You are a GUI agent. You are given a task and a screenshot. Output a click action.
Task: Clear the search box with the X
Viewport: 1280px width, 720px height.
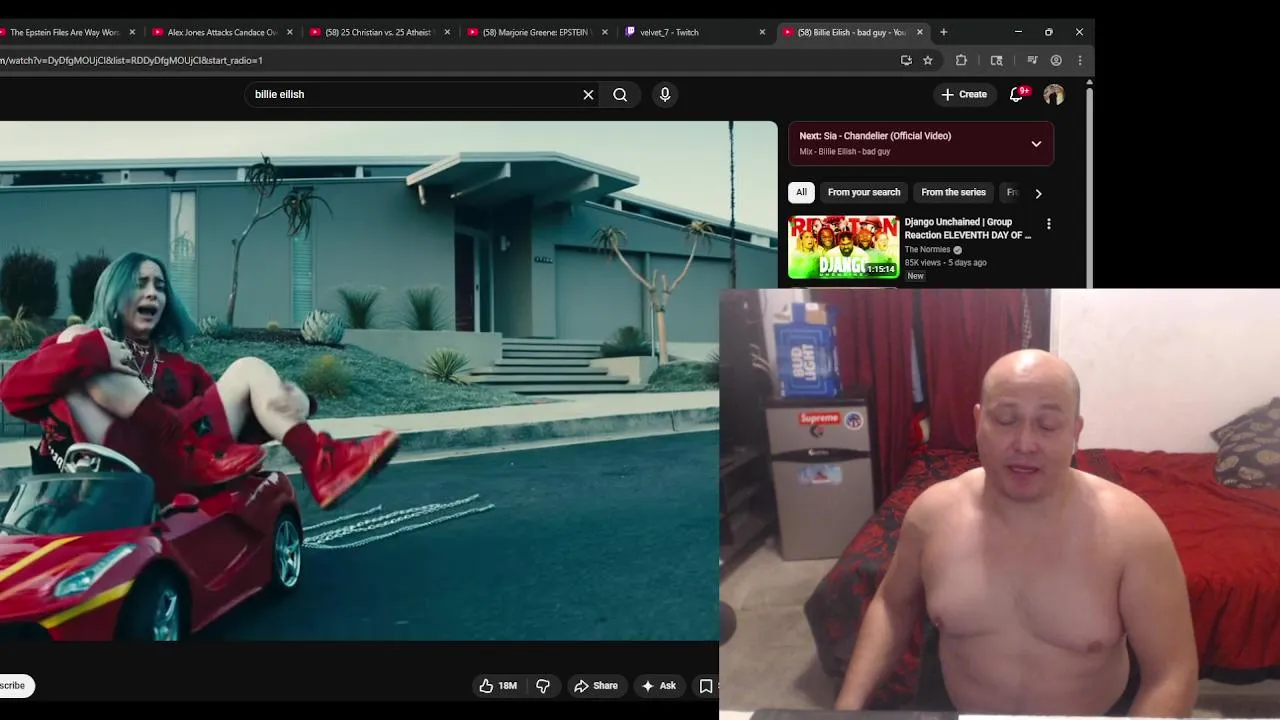(x=588, y=95)
